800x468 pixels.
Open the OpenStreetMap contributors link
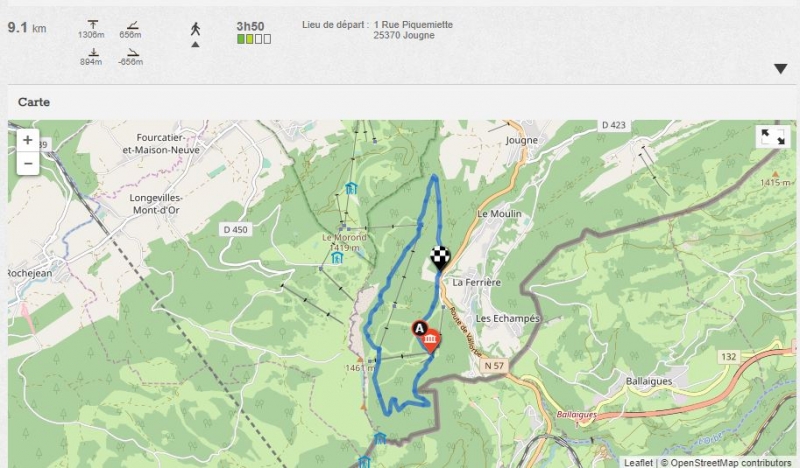coord(731,462)
